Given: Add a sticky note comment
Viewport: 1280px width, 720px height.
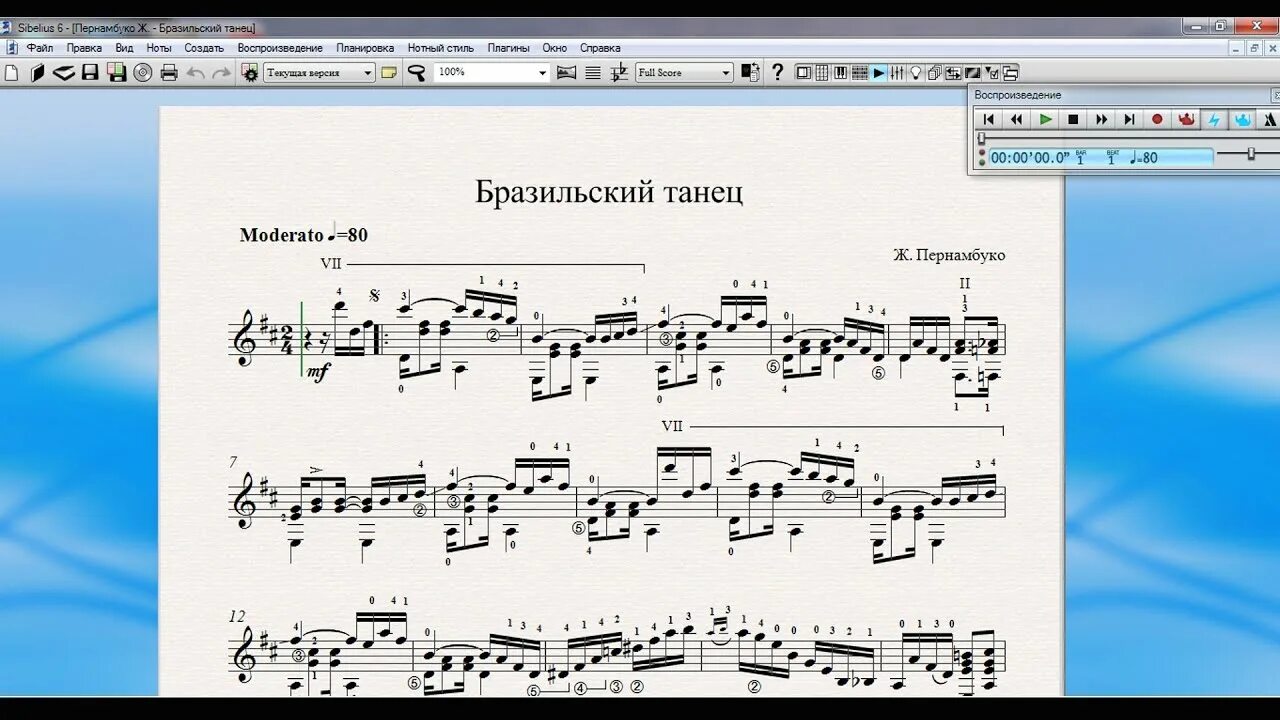Looking at the screenshot, I should tap(389, 72).
